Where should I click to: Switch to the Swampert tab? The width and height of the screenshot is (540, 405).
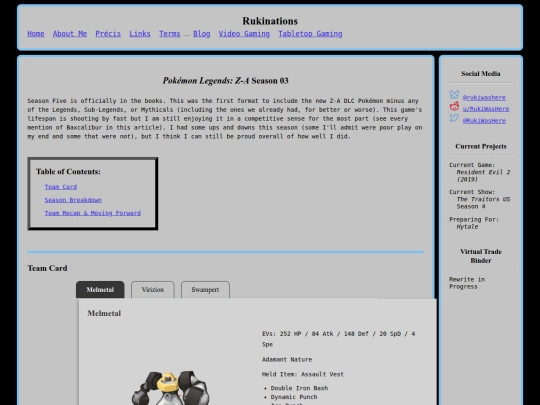coord(205,290)
